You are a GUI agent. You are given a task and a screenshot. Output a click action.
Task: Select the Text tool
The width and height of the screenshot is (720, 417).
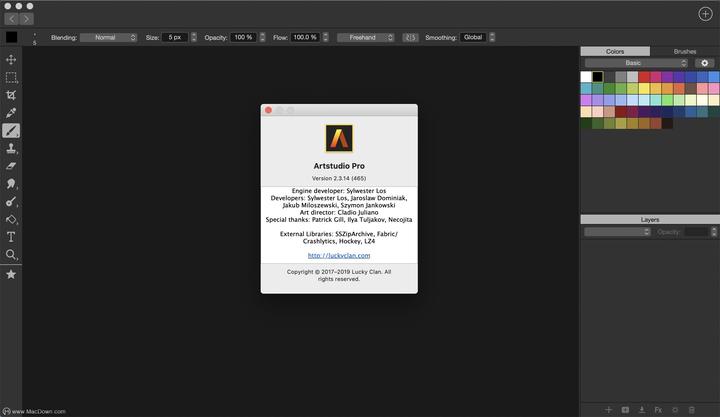point(11,237)
